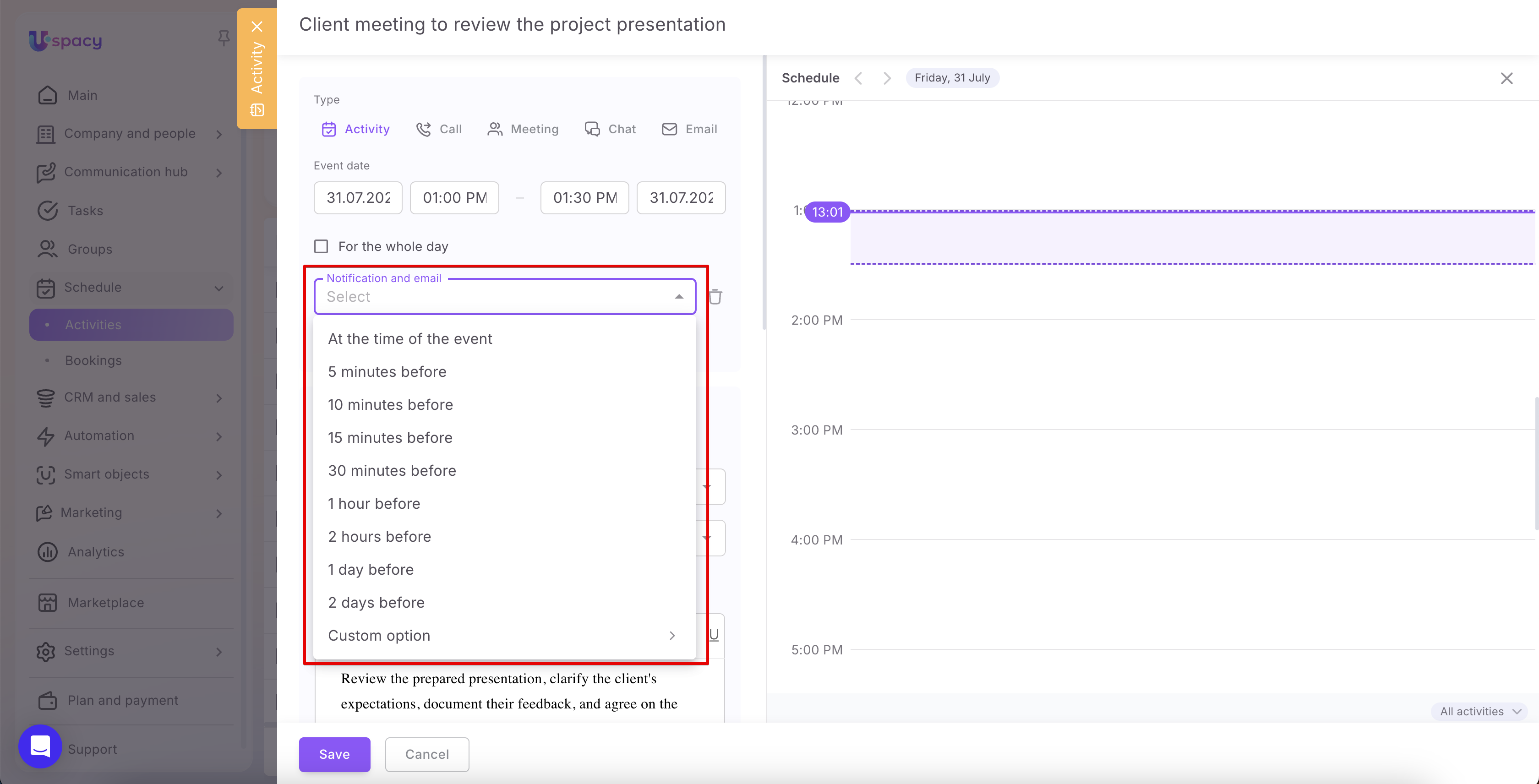Choose 5 minutes before

click(x=505, y=371)
